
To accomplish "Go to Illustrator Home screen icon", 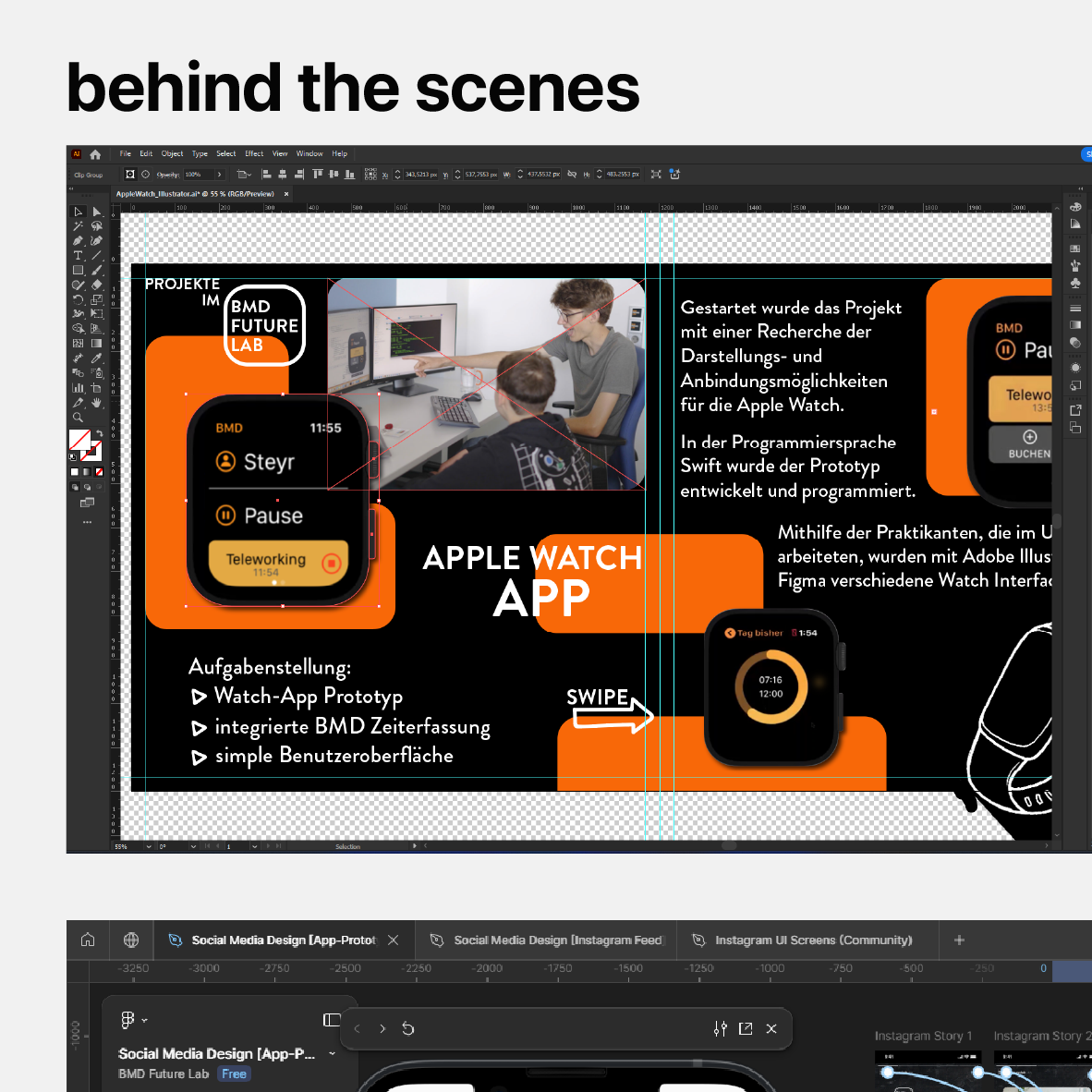I will coord(95,154).
